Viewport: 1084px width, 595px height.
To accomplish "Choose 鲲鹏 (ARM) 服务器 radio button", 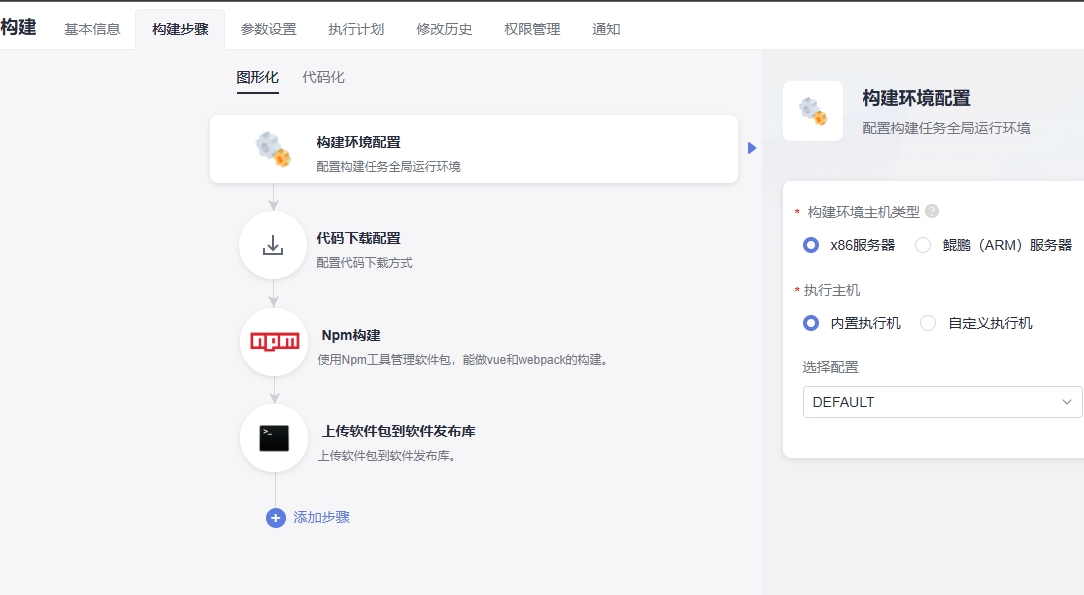I will 923,245.
